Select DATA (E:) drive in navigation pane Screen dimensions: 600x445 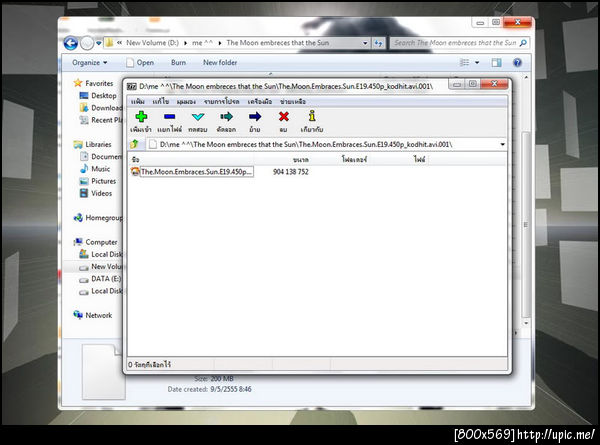coord(100,279)
